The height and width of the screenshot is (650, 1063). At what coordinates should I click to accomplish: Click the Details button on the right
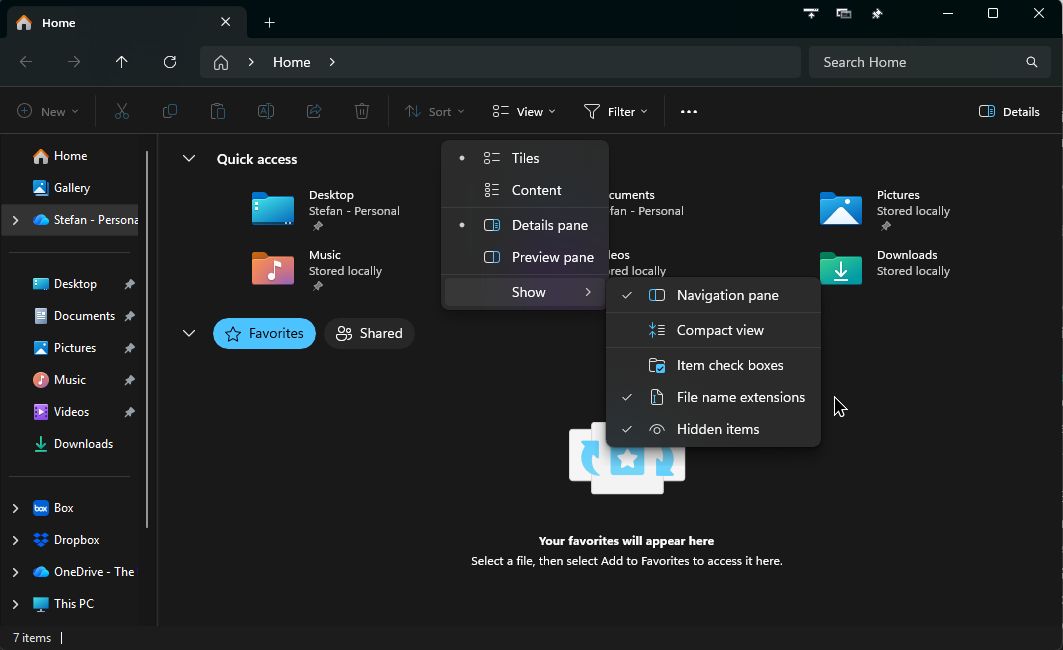tap(1009, 112)
